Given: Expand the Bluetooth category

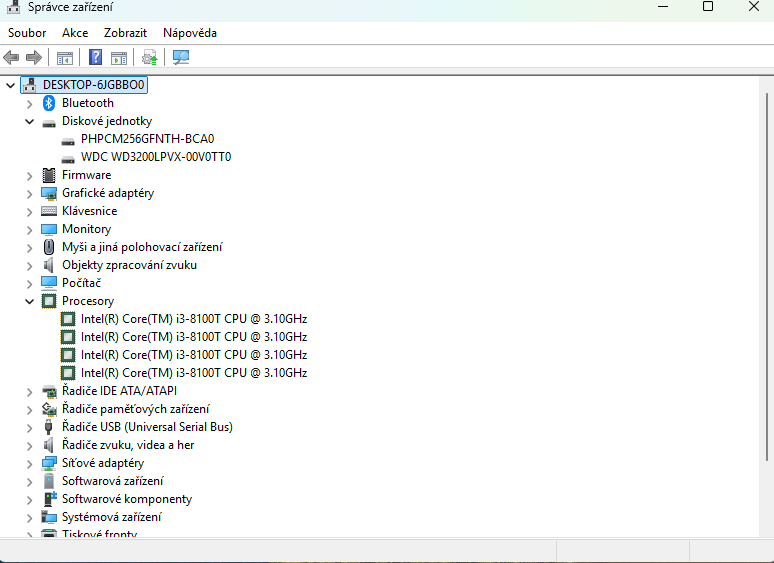Looking at the screenshot, I should [30, 104].
